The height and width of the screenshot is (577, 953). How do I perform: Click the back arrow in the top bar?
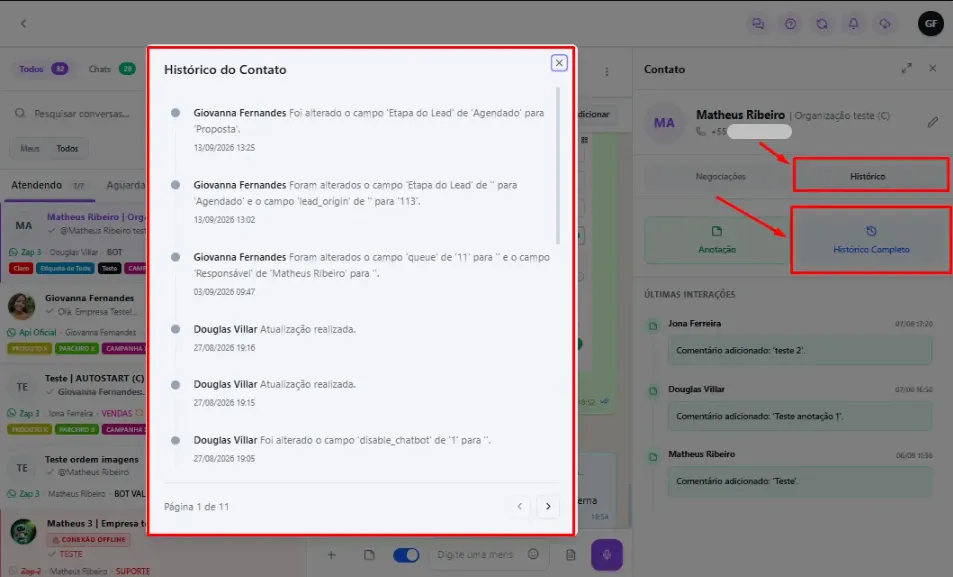[24, 24]
